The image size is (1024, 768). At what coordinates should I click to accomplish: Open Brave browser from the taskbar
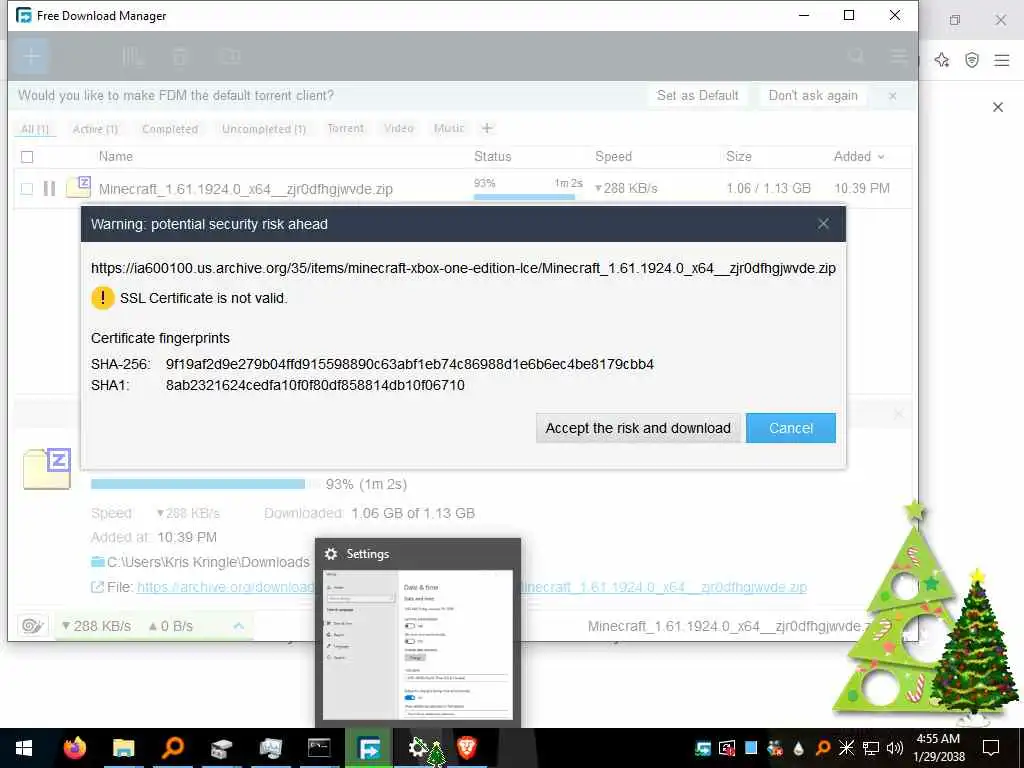coord(466,747)
